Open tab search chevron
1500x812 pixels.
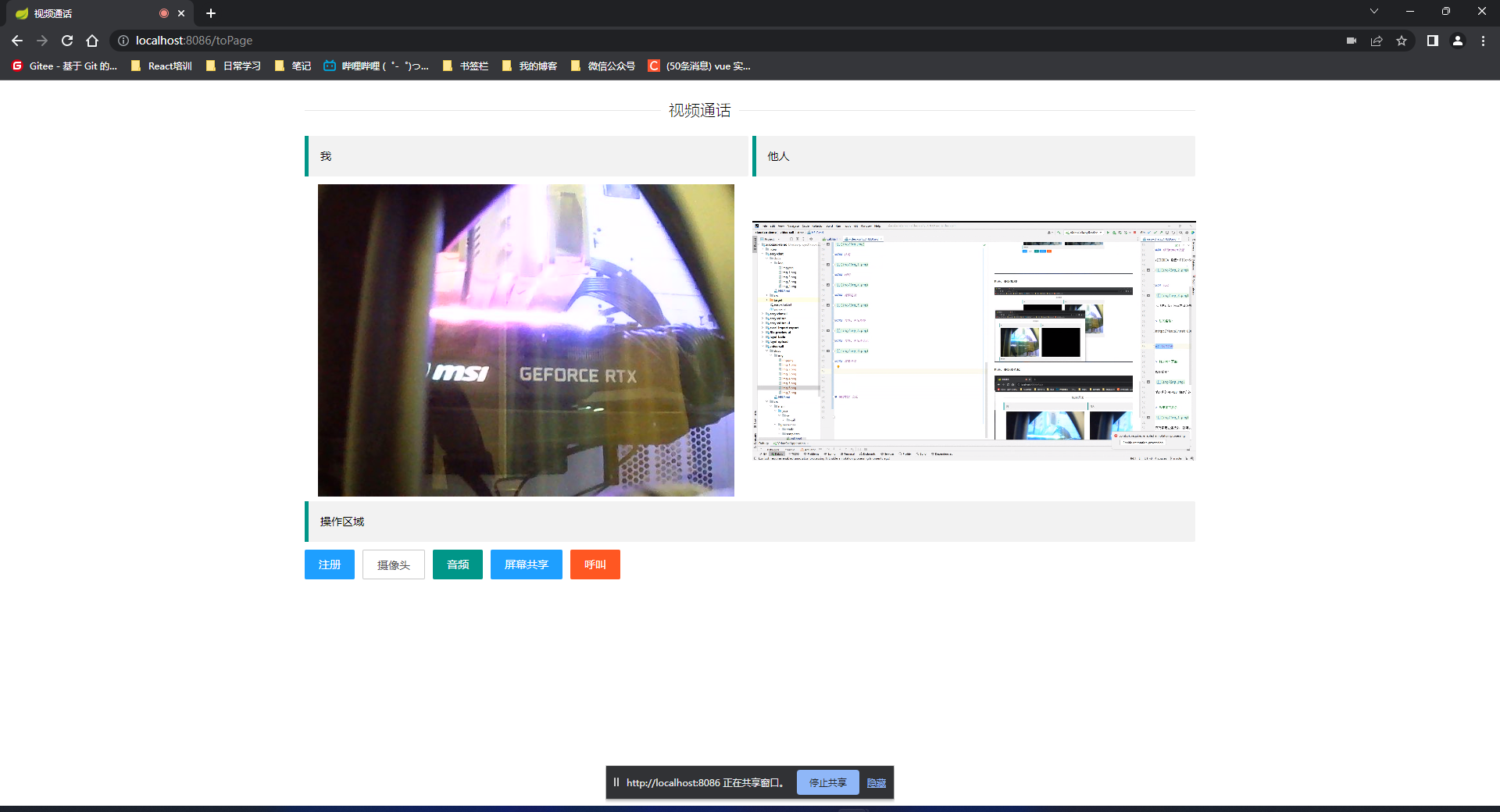tap(1374, 11)
